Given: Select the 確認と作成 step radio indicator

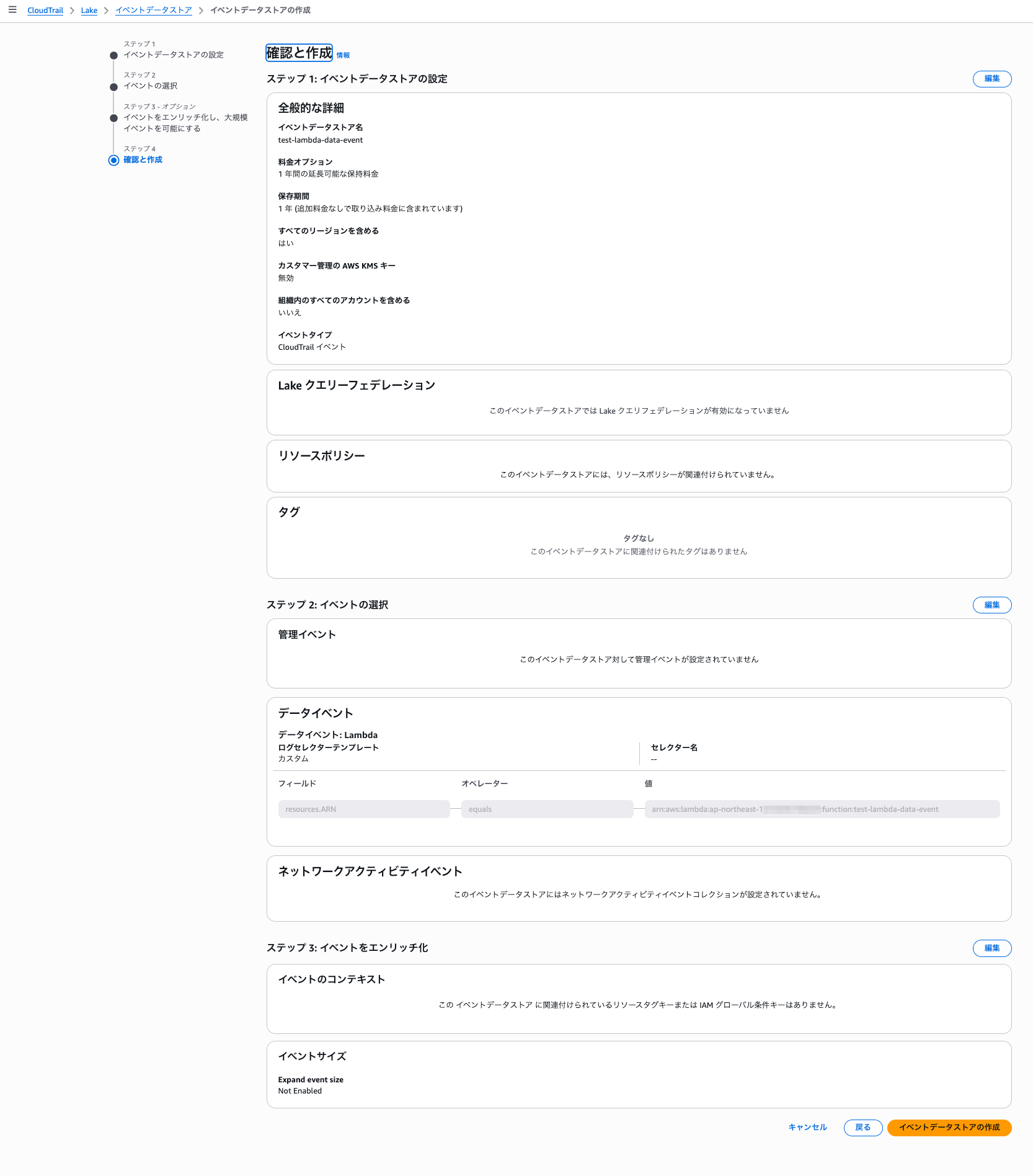Looking at the screenshot, I should (x=113, y=160).
